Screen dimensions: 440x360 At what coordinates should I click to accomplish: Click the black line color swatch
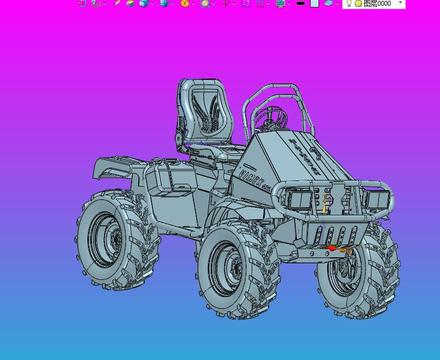coord(301,3)
